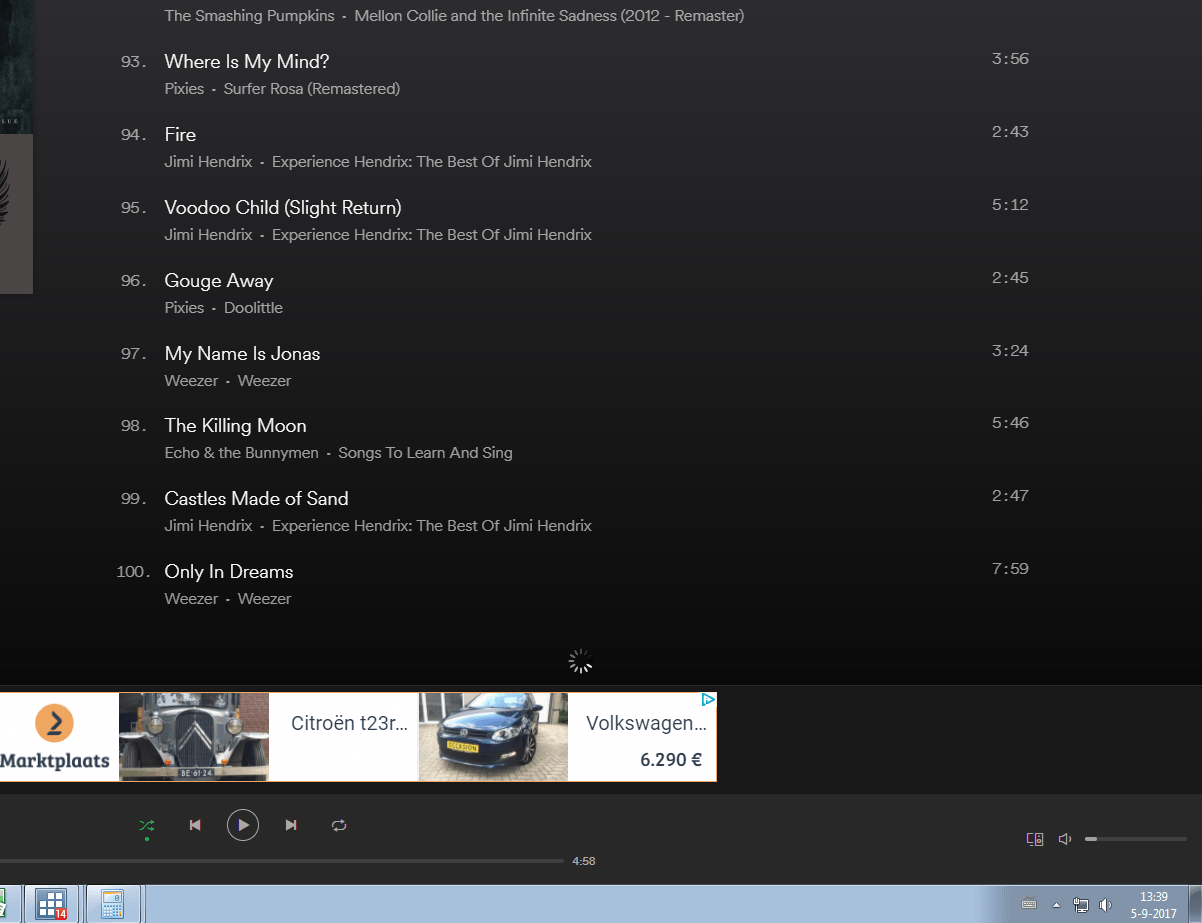Toggle shuffle playback

coord(147,825)
